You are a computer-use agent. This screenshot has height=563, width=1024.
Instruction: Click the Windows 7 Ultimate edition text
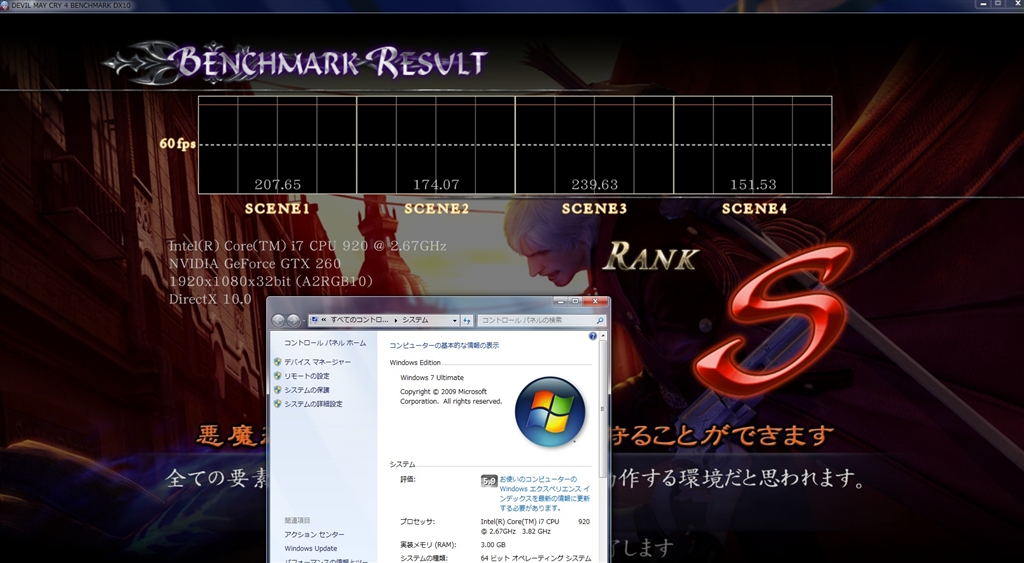tap(432, 378)
